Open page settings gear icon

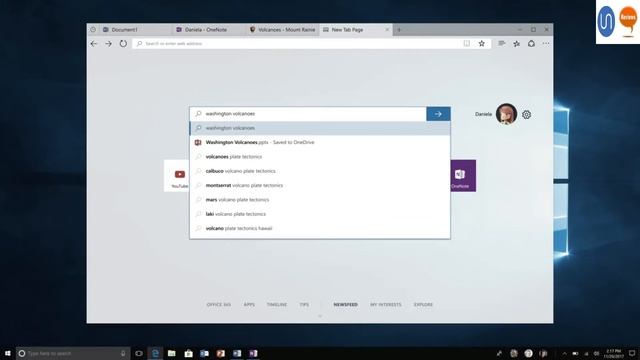coord(527,115)
